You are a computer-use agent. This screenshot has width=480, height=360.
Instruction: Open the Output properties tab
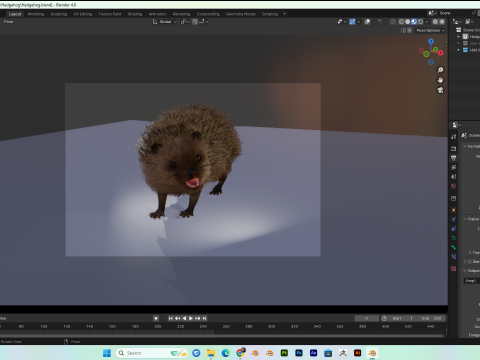pyautogui.click(x=453, y=158)
